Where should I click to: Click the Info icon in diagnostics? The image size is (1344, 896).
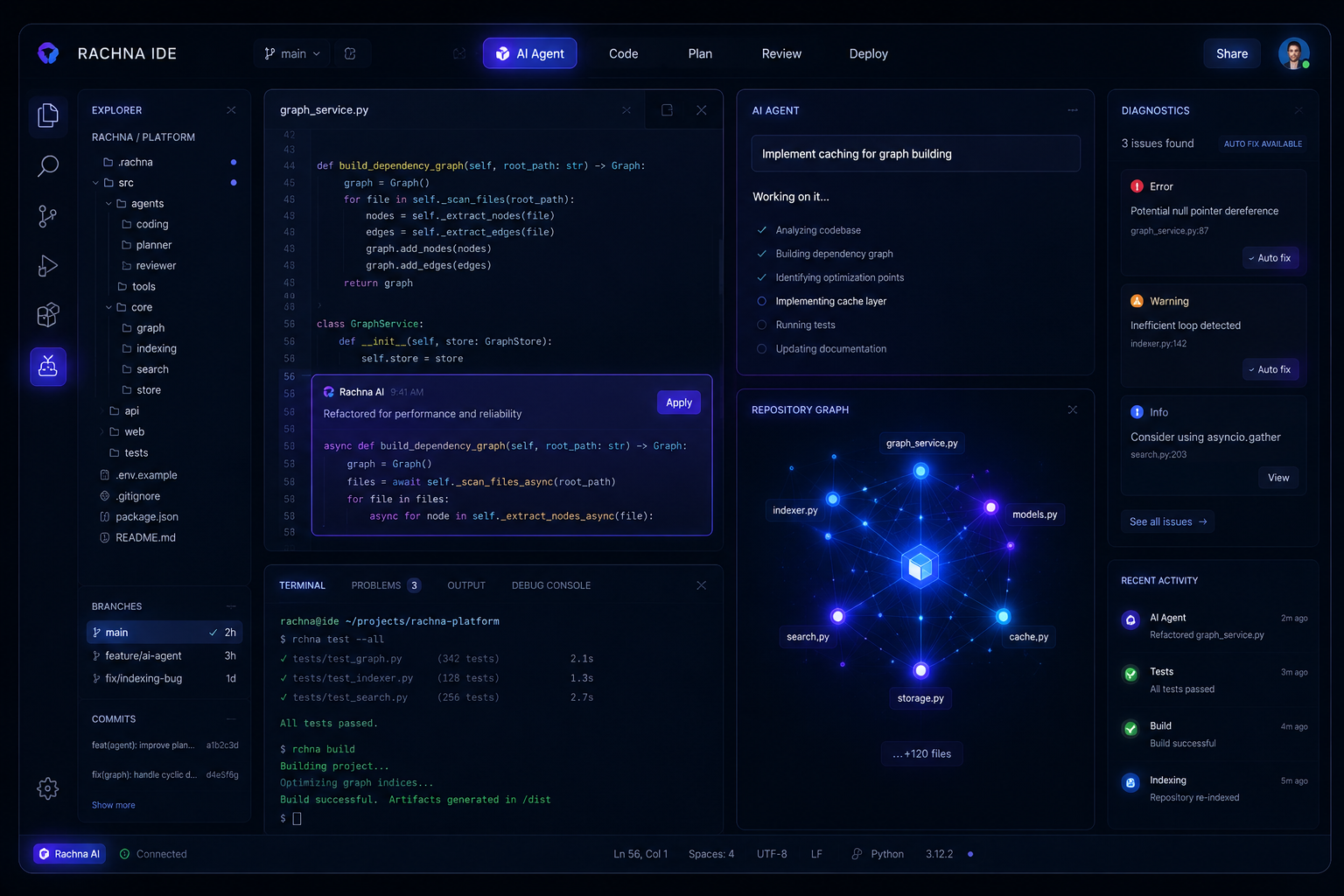[x=1137, y=412]
